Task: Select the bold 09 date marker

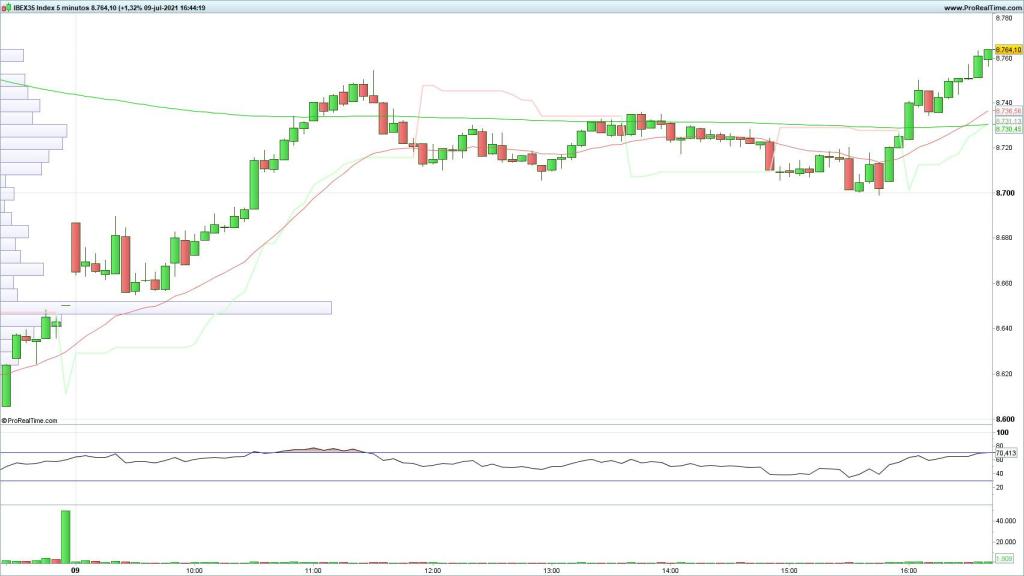Action: click(75, 571)
